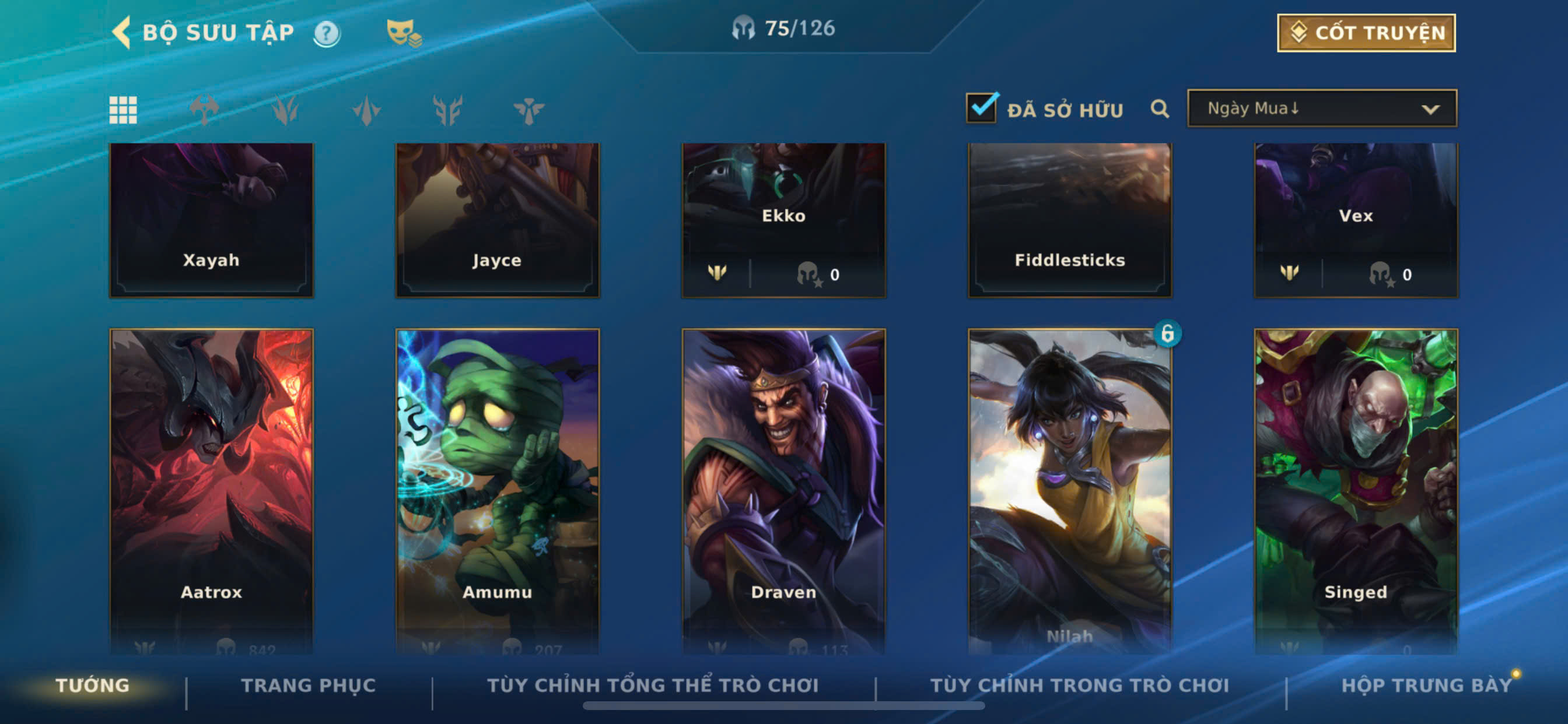Viewport: 1568px width, 724px height.
Task: Open the champion search magnifier
Action: click(1160, 109)
